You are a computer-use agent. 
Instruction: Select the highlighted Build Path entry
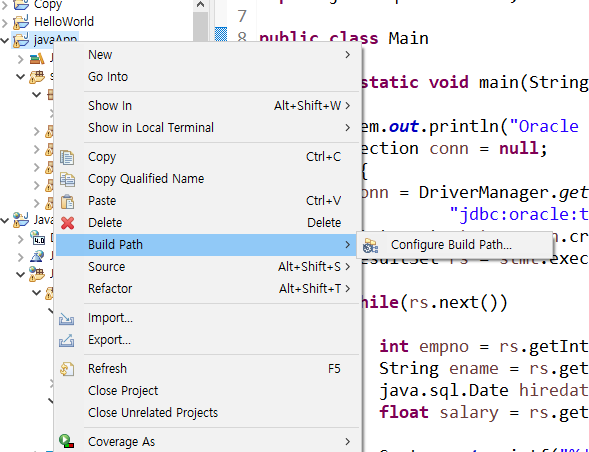[x=208, y=245]
